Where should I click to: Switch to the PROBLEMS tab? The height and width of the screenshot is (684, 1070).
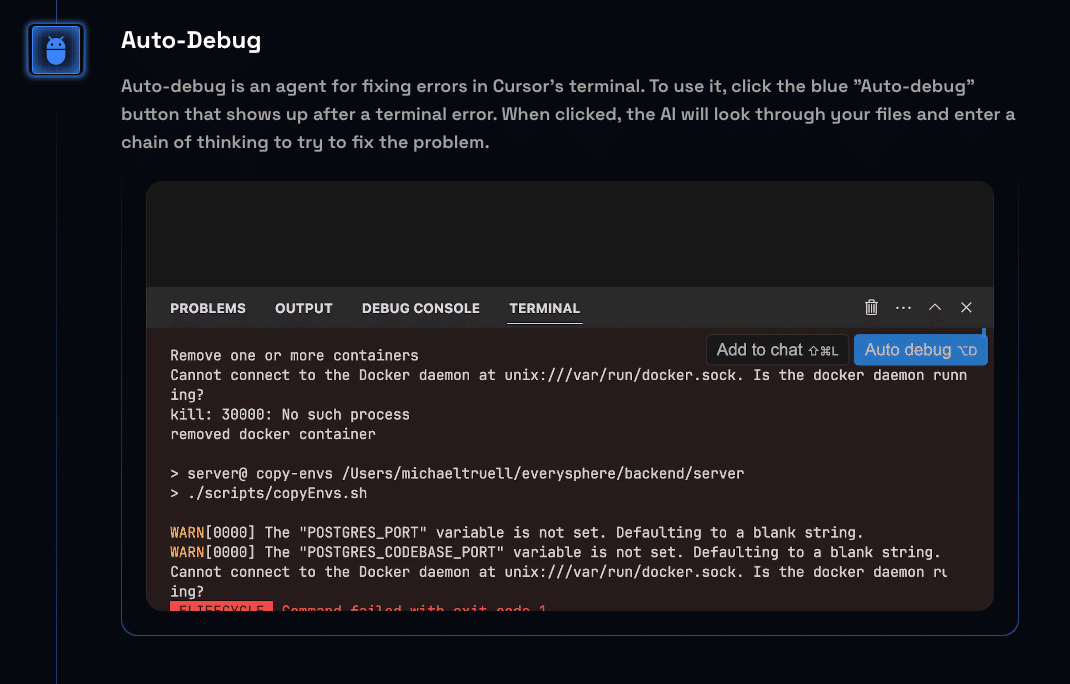tap(208, 308)
